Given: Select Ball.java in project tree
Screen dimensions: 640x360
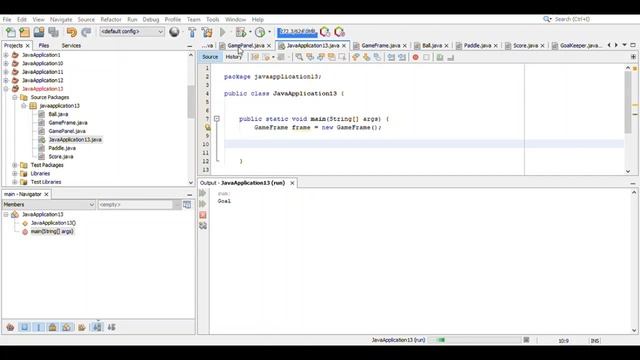Looking at the screenshot, I should 58,114.
